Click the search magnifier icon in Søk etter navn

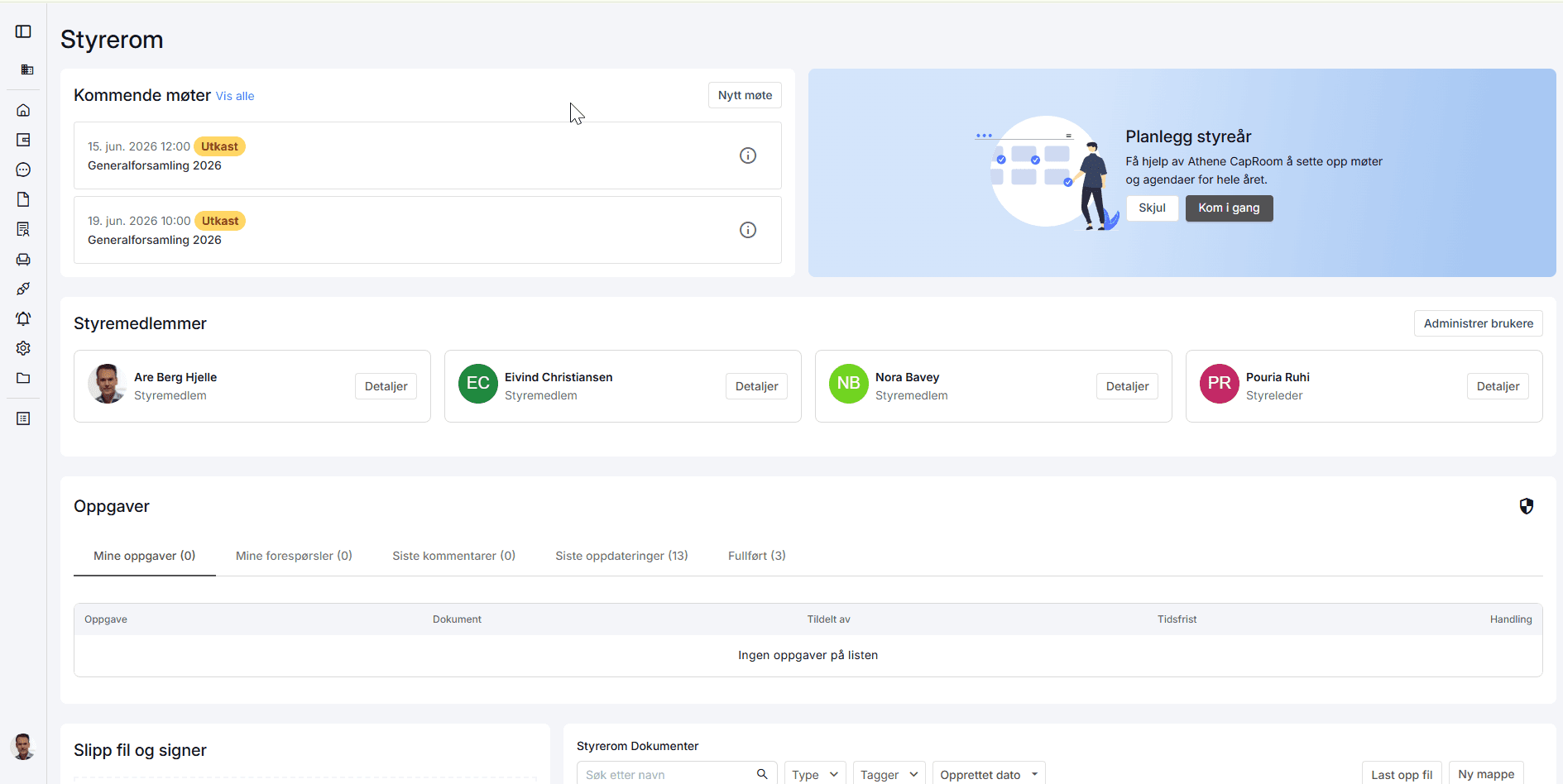[x=762, y=774]
